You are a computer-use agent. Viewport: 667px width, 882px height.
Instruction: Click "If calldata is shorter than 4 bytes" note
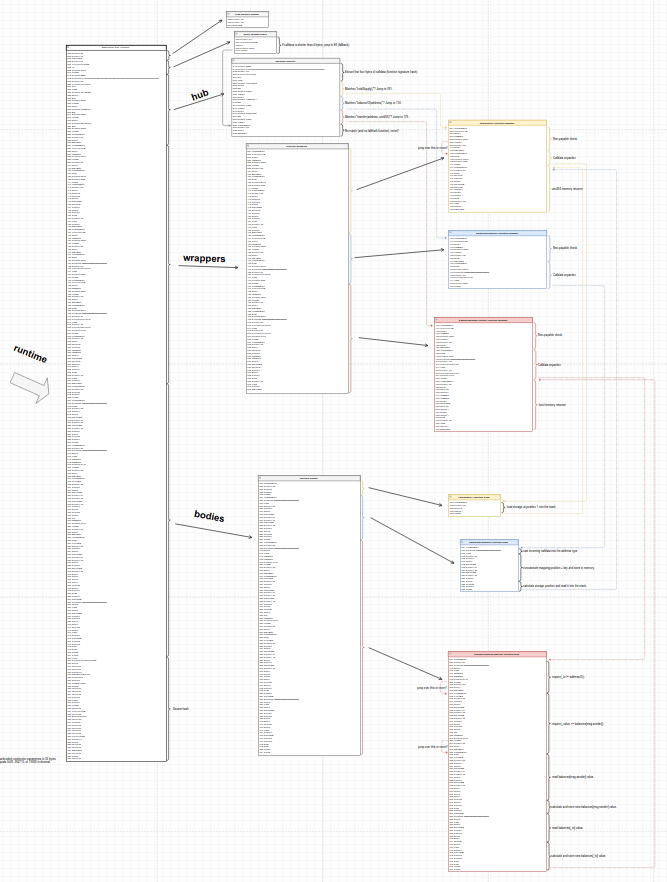click(x=316, y=44)
